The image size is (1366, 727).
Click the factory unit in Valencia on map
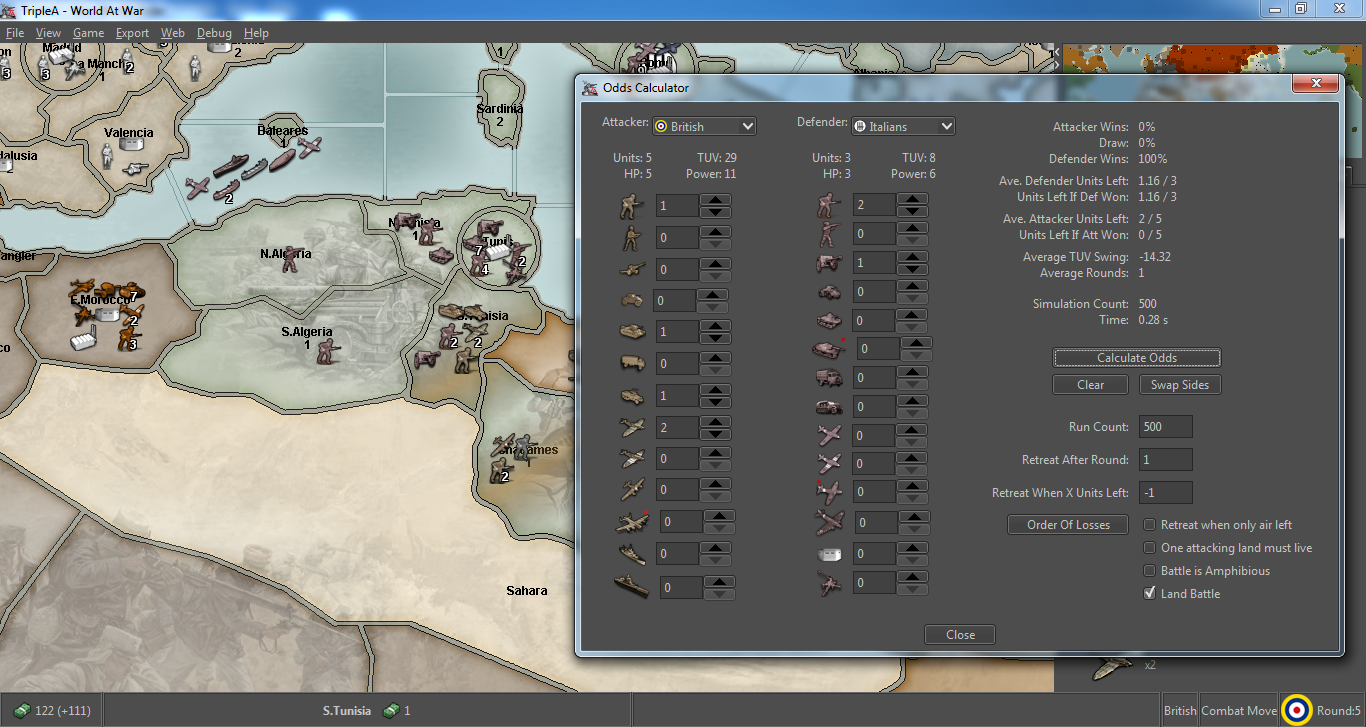point(131,145)
